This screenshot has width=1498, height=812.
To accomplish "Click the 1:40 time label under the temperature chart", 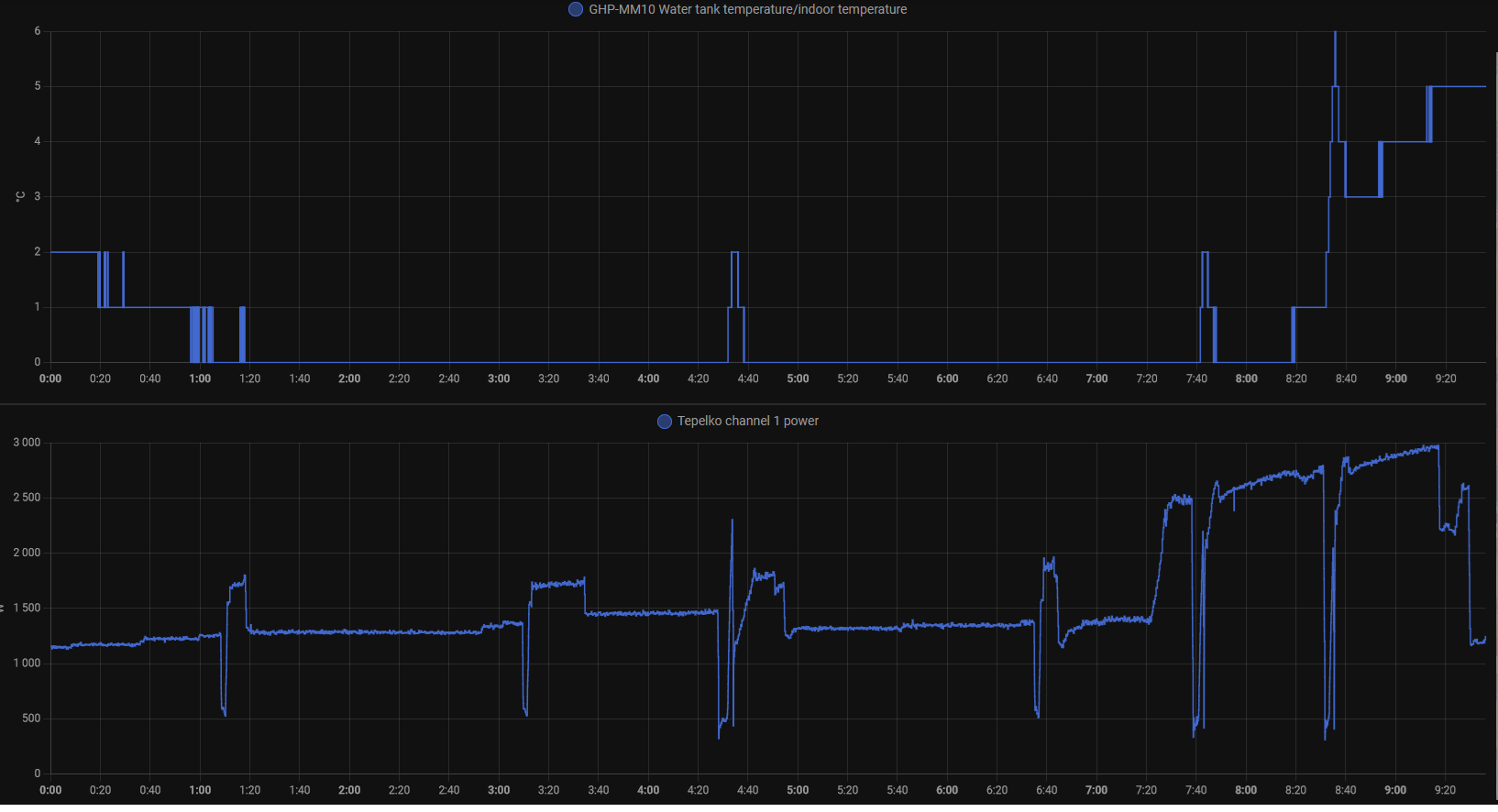I will [x=300, y=379].
